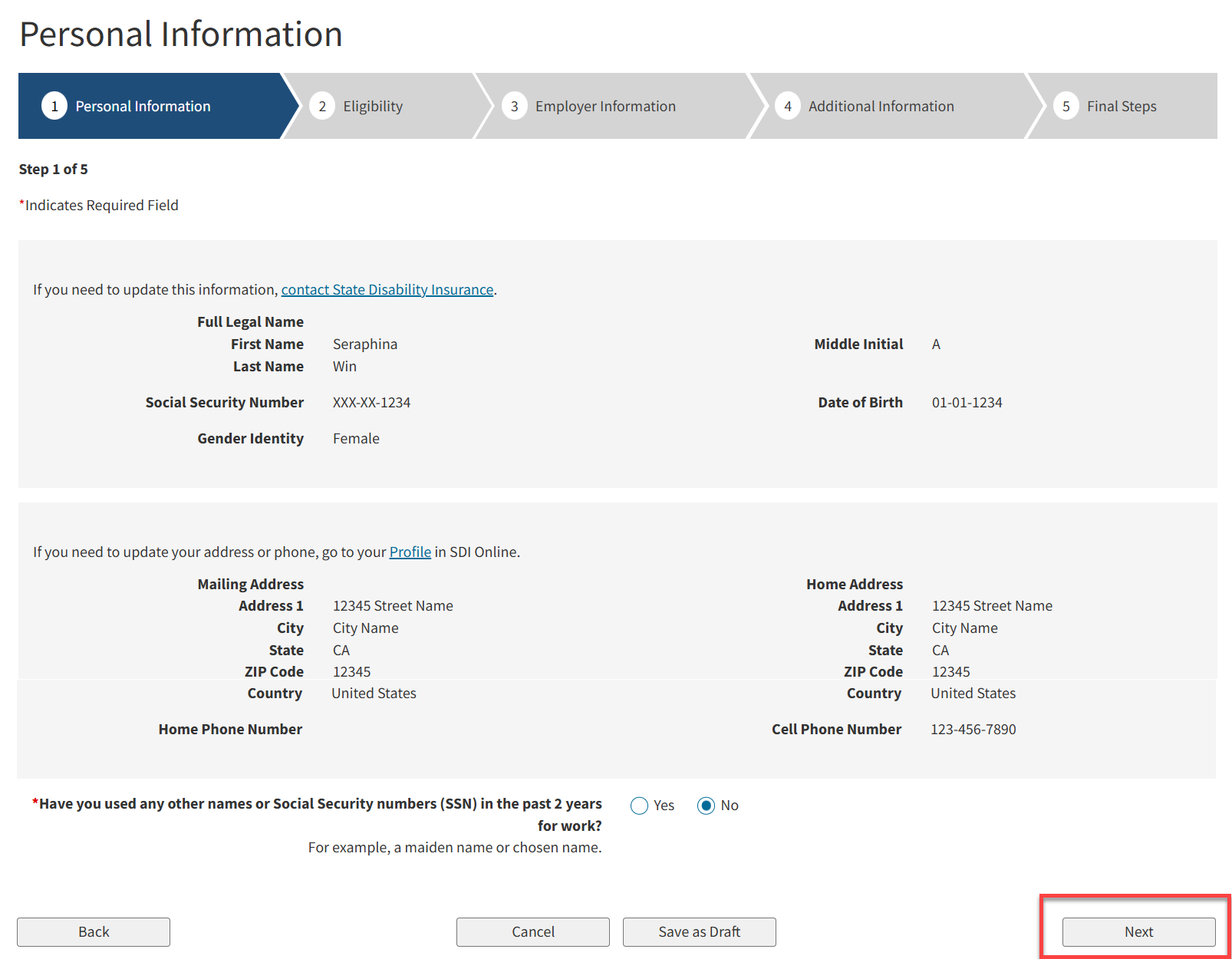Click the number 5 circle in step bar

pyautogui.click(x=1066, y=106)
